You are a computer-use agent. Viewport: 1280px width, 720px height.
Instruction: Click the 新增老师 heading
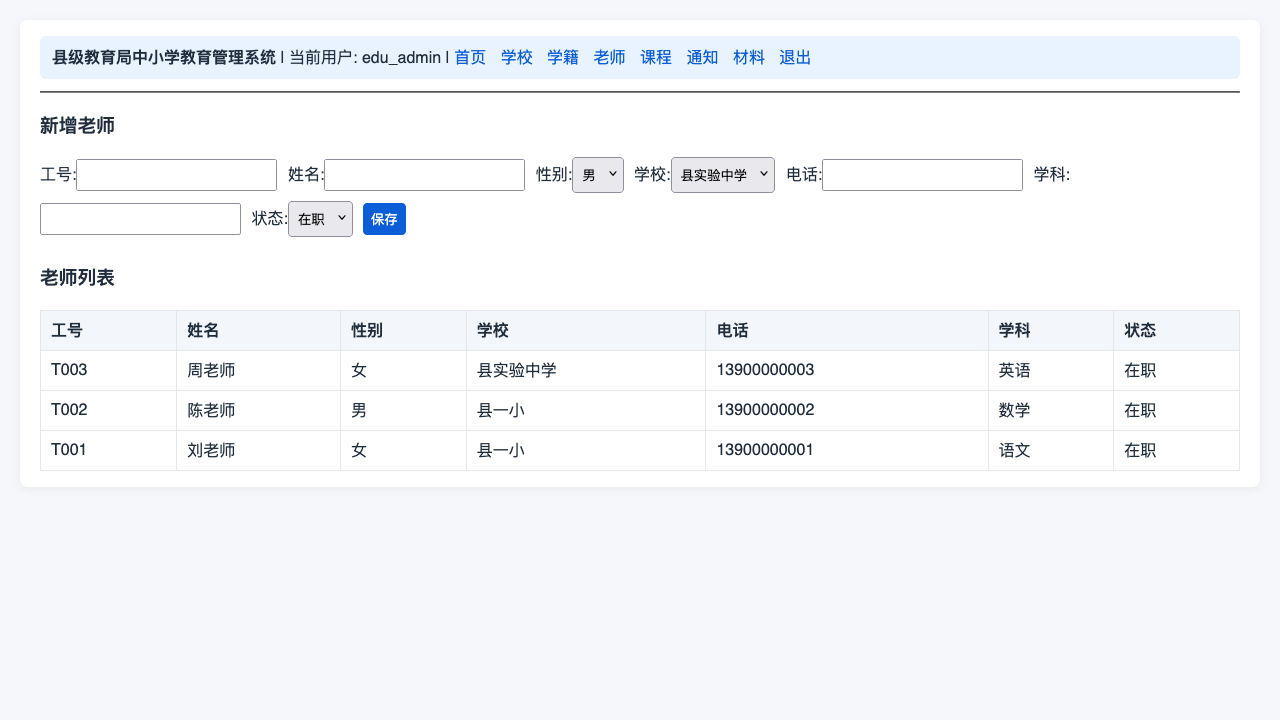pos(77,126)
